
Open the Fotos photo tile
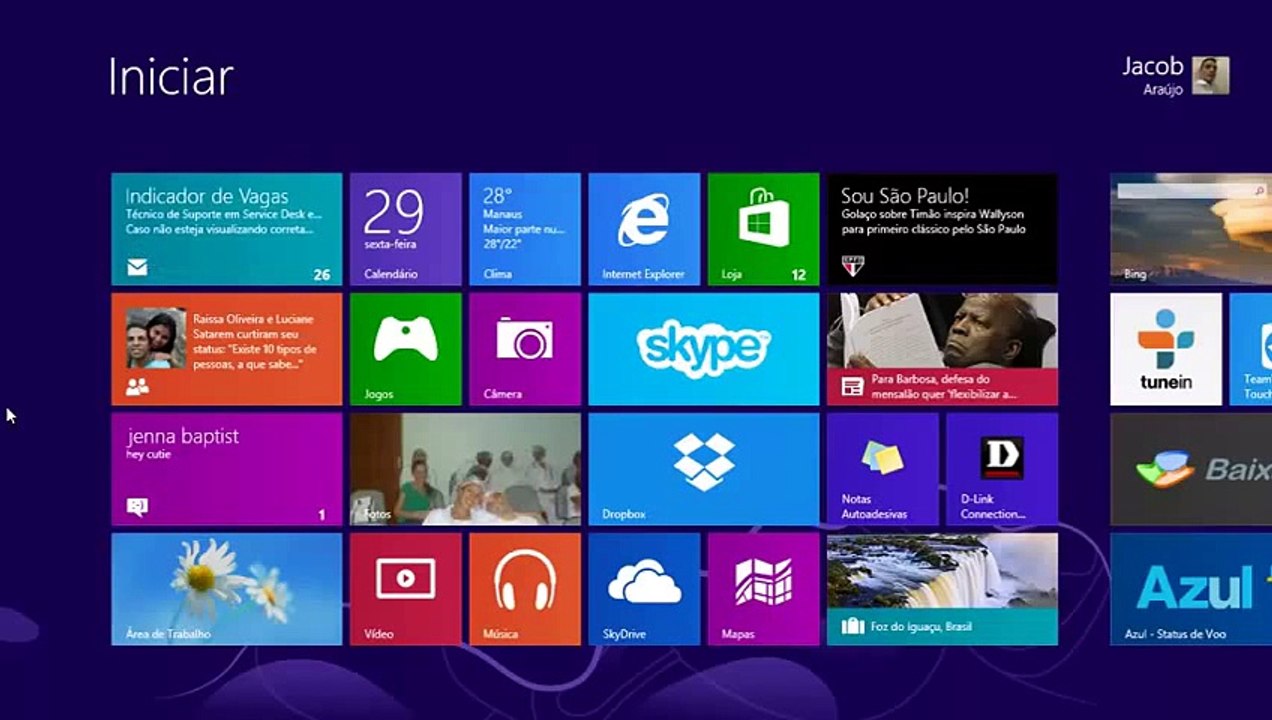(465, 469)
